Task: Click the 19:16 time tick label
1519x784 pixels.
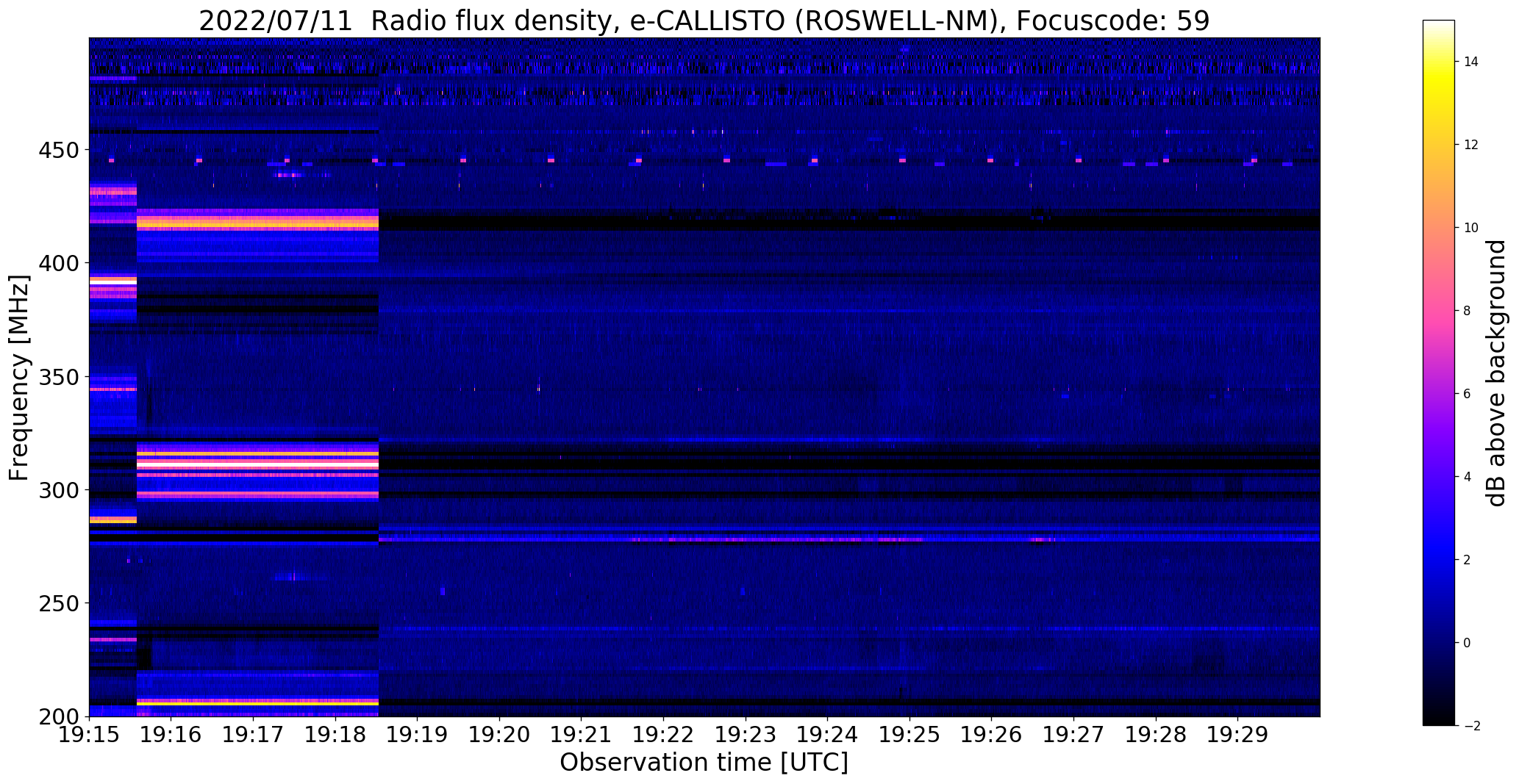Action: pos(171,735)
